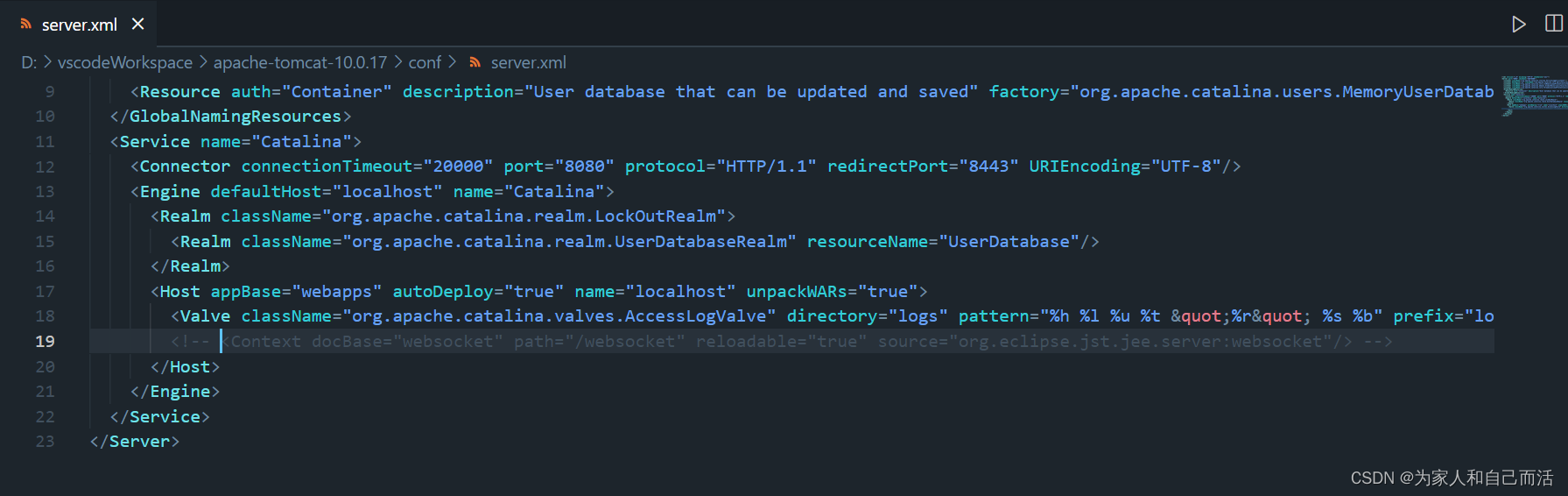Expand chevron after vscodeWorkspace breadcrumb

coord(203,63)
